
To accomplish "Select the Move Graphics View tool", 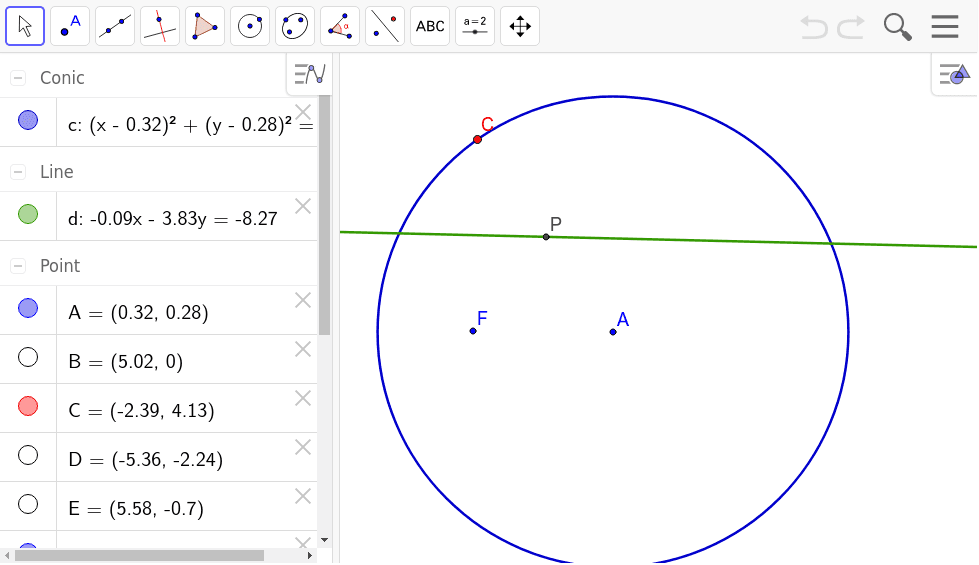I will pyautogui.click(x=519, y=26).
